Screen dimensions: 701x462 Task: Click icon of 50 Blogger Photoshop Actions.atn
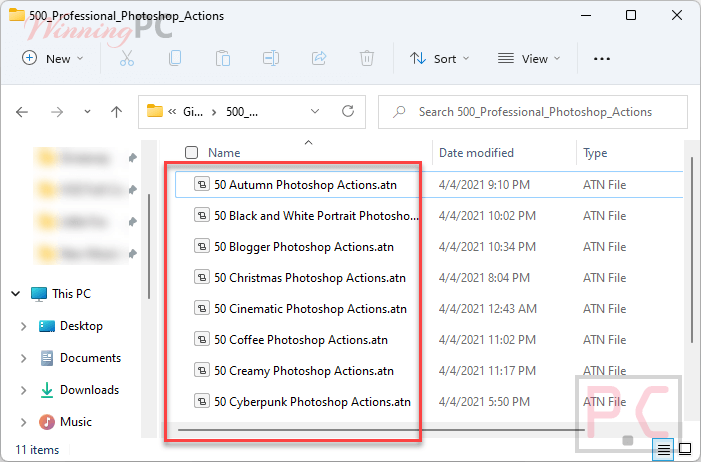(202, 246)
